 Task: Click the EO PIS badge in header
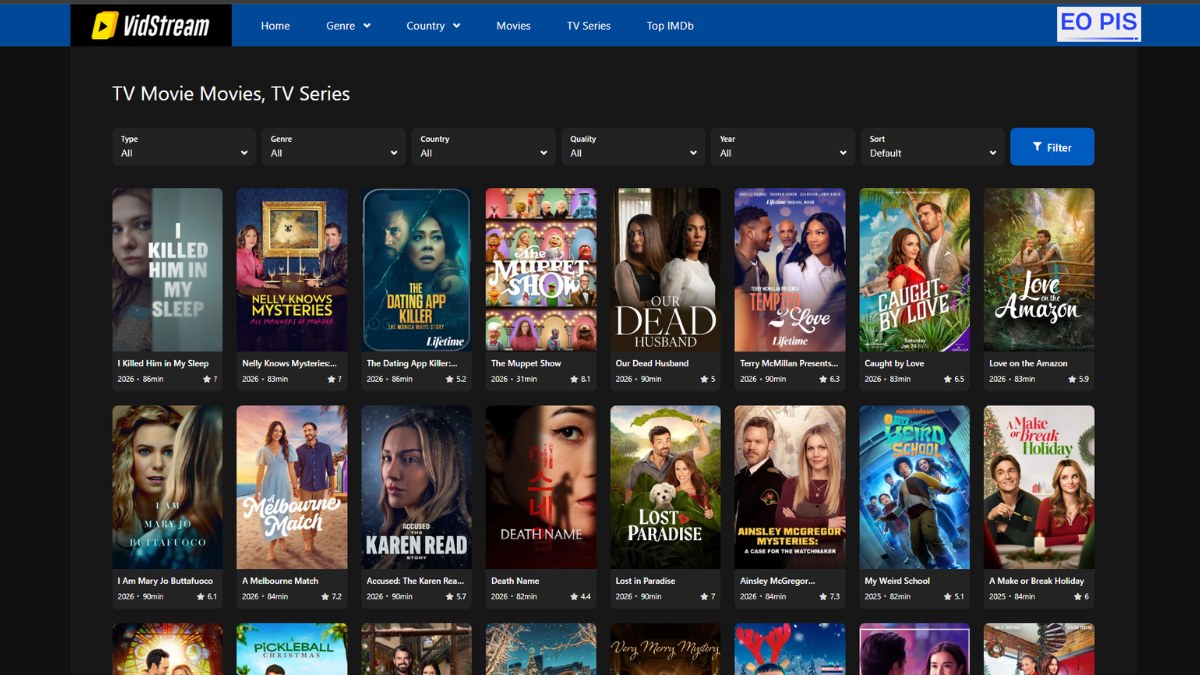(x=1098, y=23)
